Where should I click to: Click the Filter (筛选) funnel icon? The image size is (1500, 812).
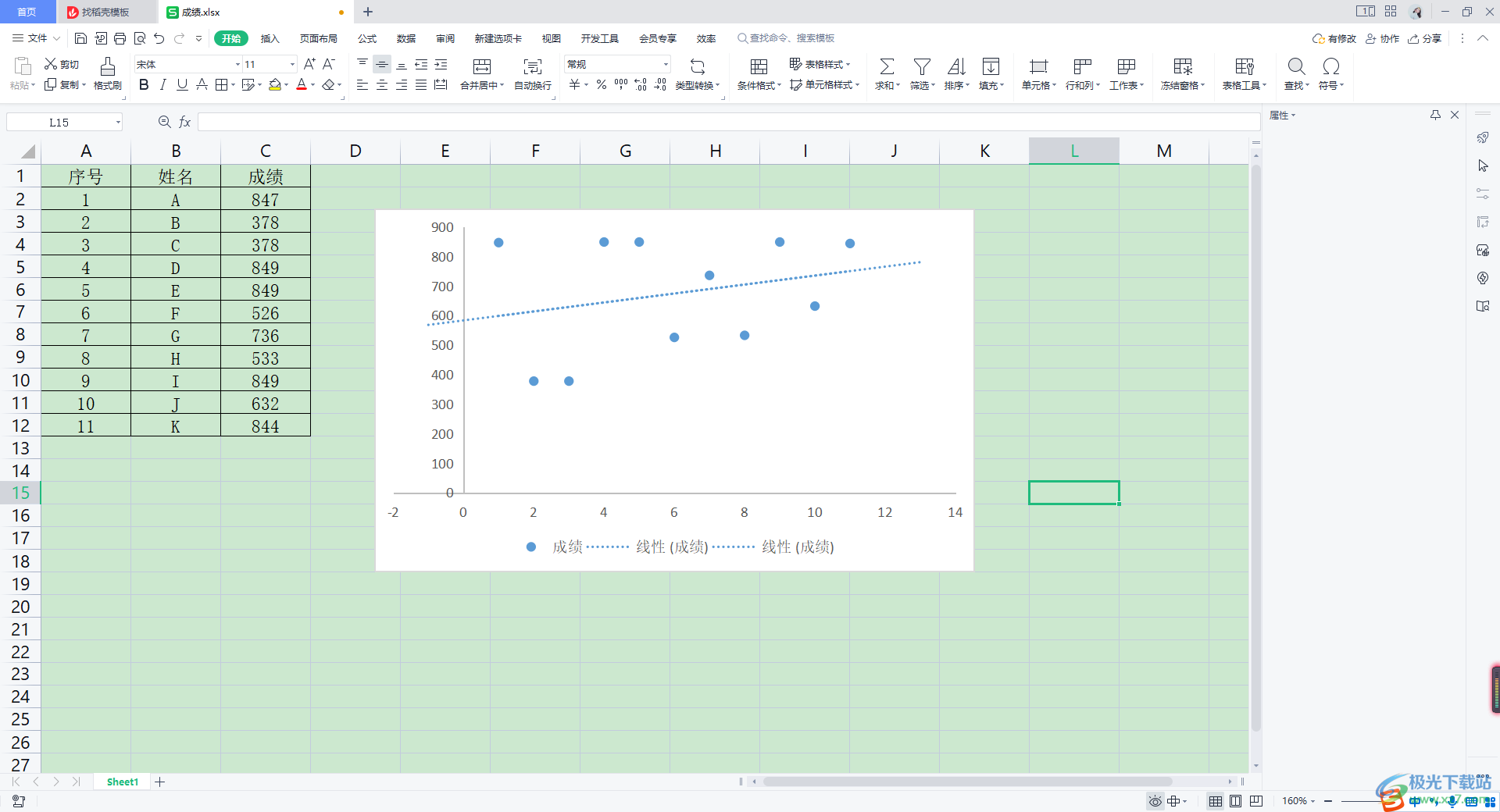[x=922, y=66]
